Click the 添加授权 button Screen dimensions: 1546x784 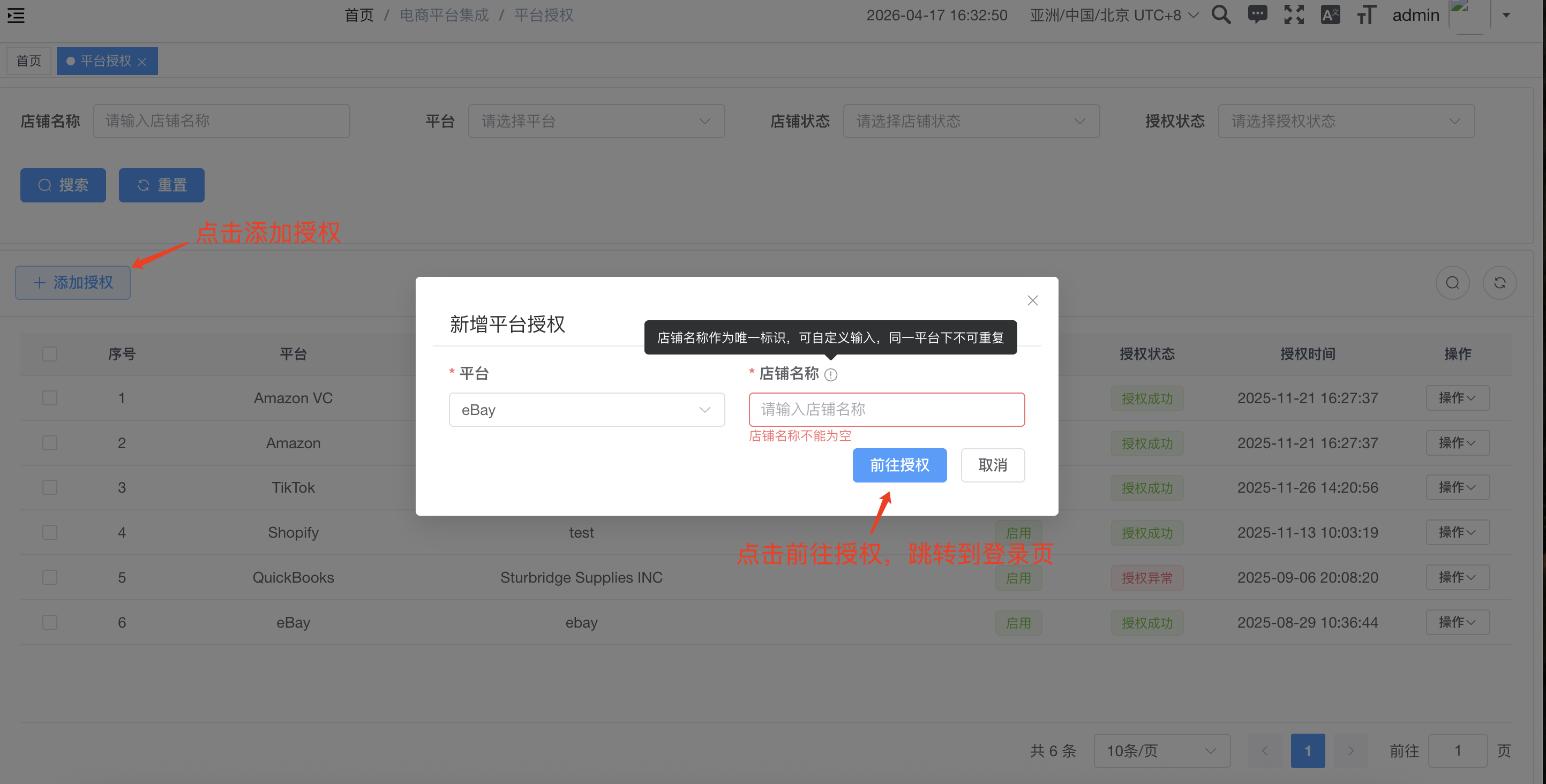(73, 283)
